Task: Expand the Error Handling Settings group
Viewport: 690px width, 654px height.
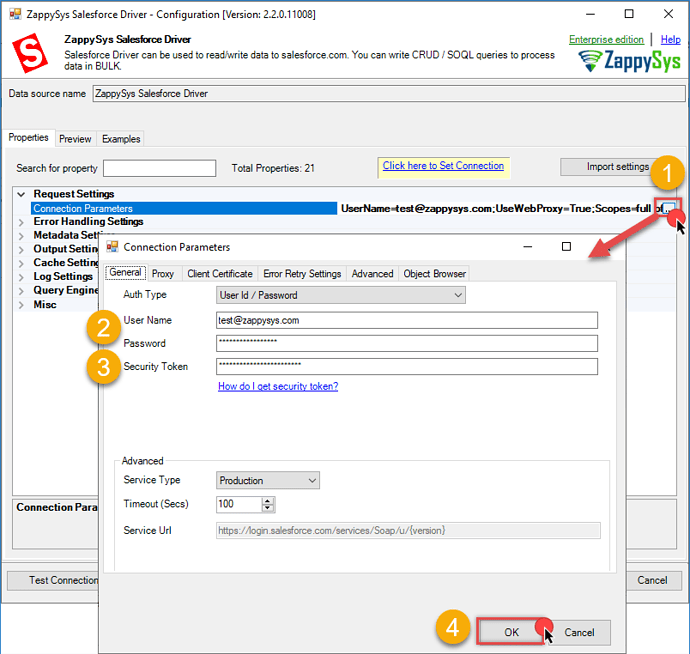Action: 21,222
